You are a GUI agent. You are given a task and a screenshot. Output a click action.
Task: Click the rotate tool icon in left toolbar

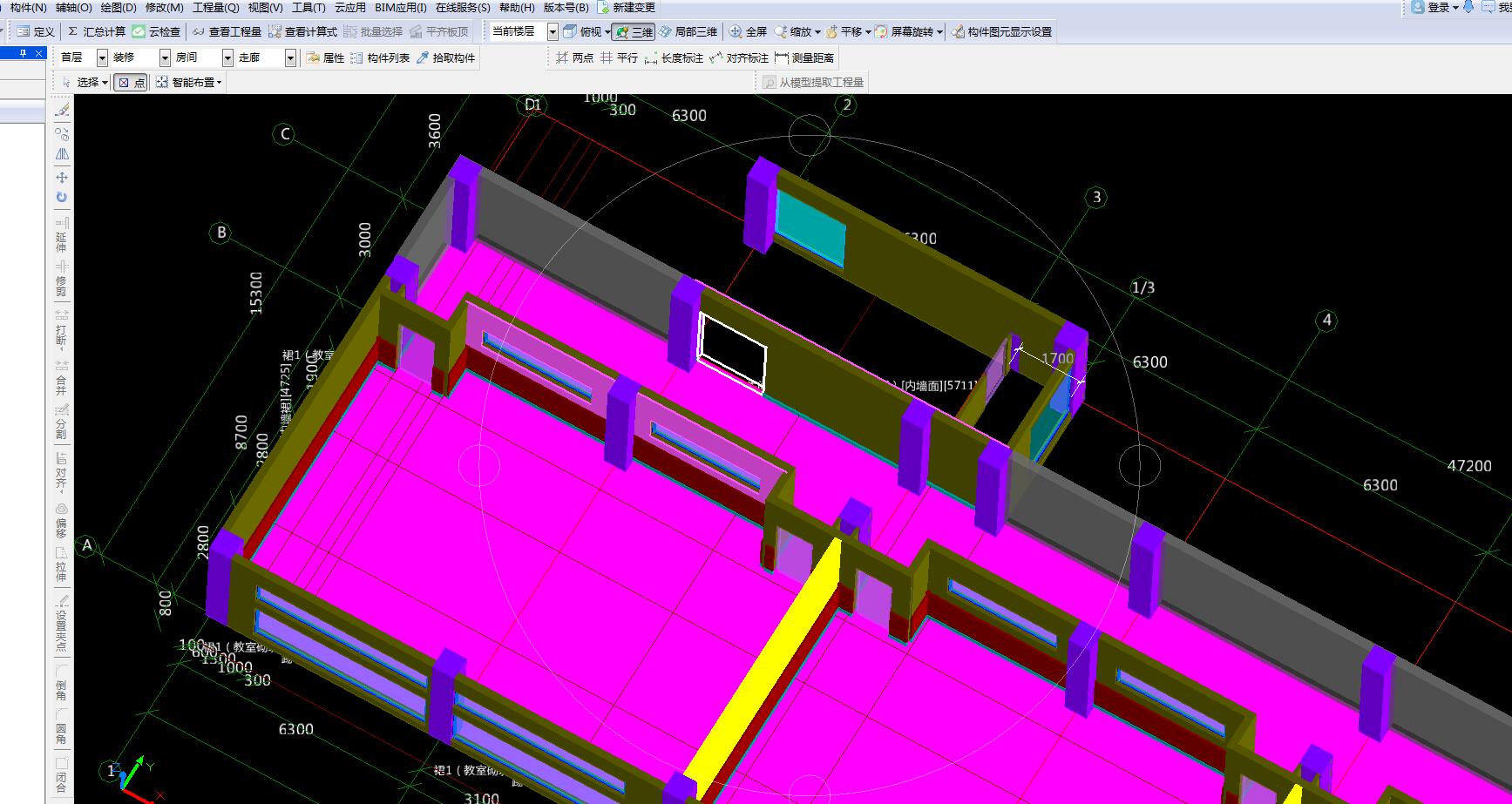(x=62, y=197)
